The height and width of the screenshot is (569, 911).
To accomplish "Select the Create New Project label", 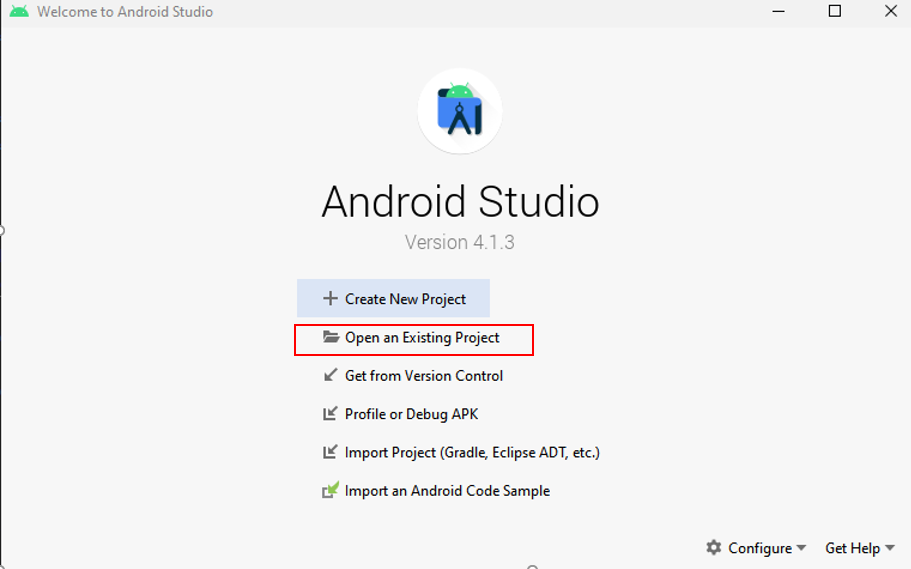I will pyautogui.click(x=405, y=299).
